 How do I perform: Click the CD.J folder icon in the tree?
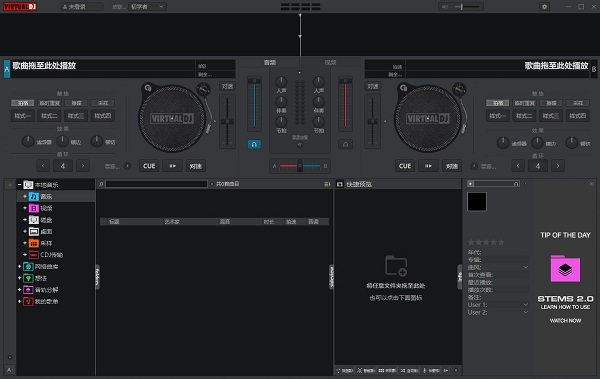coord(34,255)
